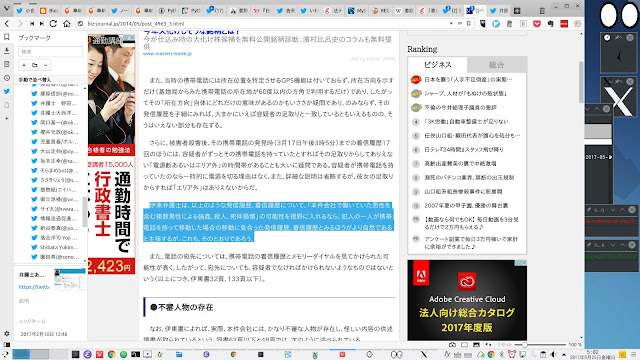
Task: Toggle panel visibility in status bar
Action: pyautogui.click(x=7, y=345)
